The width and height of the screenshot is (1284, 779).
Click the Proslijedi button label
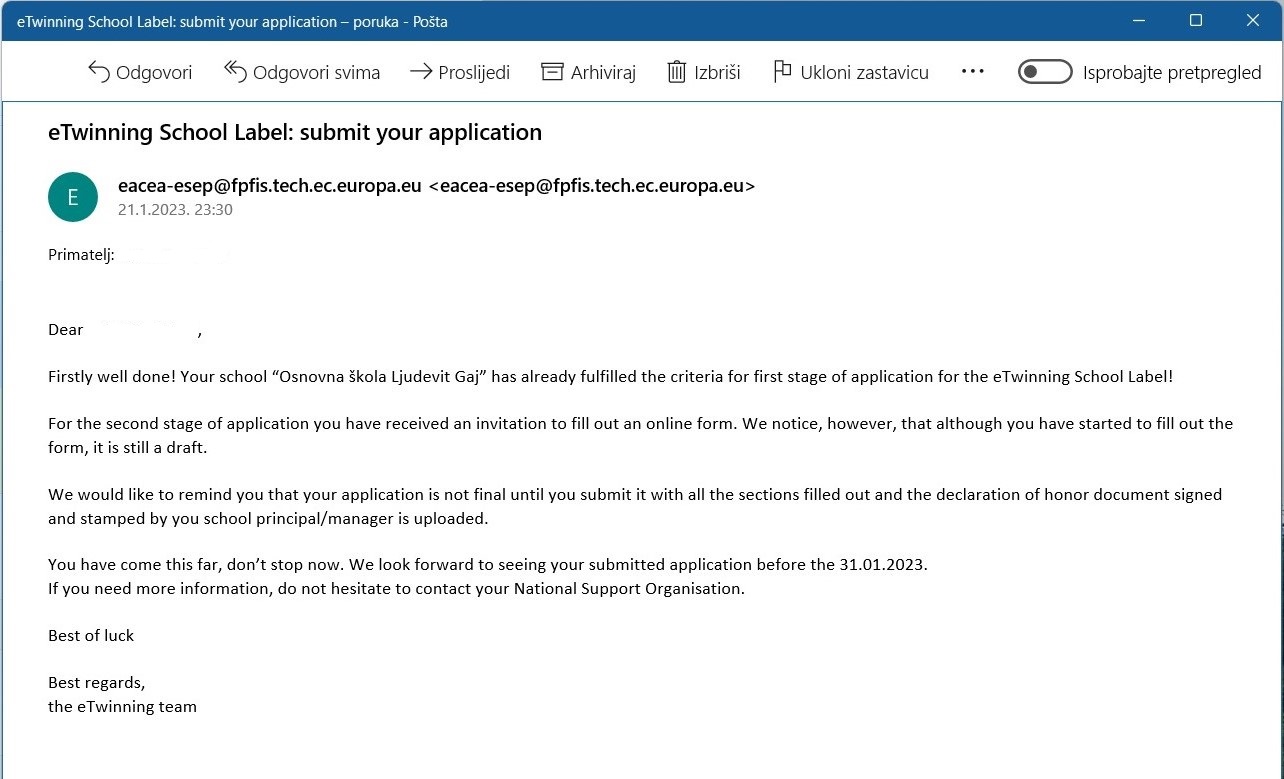pyautogui.click(x=474, y=72)
